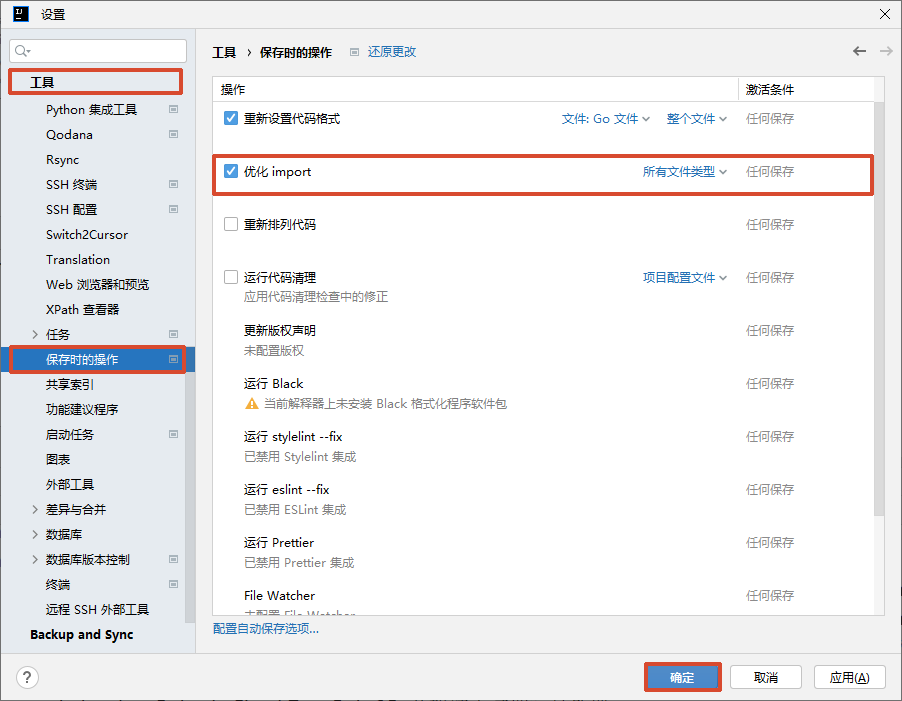
Task: Expand the 数据库 tree node
Action: tap(36, 534)
